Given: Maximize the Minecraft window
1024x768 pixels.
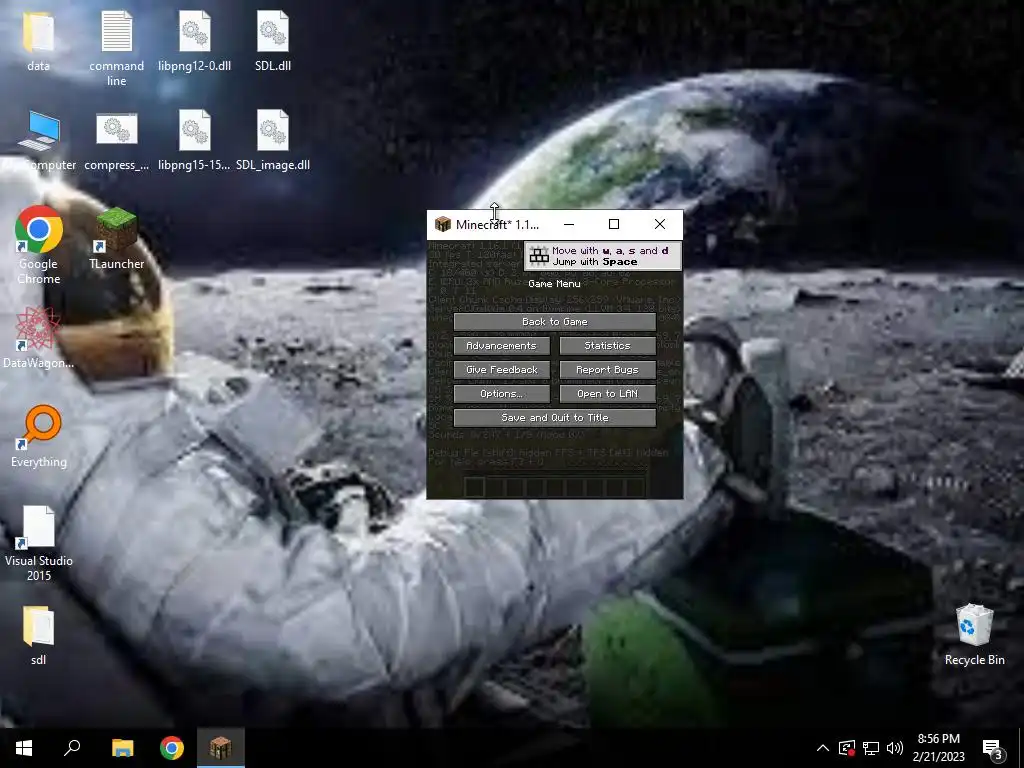Looking at the screenshot, I should 614,224.
